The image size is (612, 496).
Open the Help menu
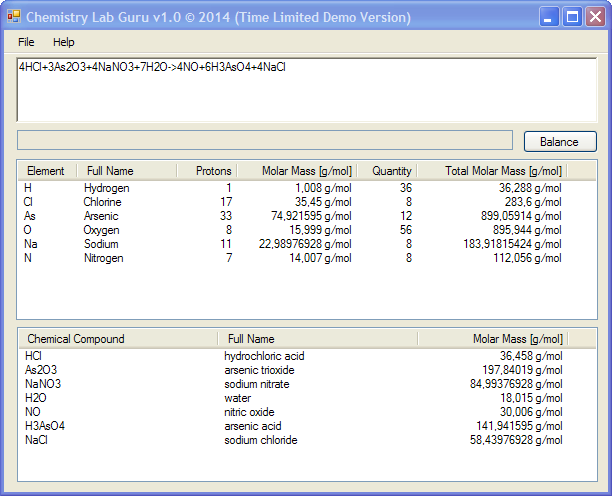[x=64, y=42]
